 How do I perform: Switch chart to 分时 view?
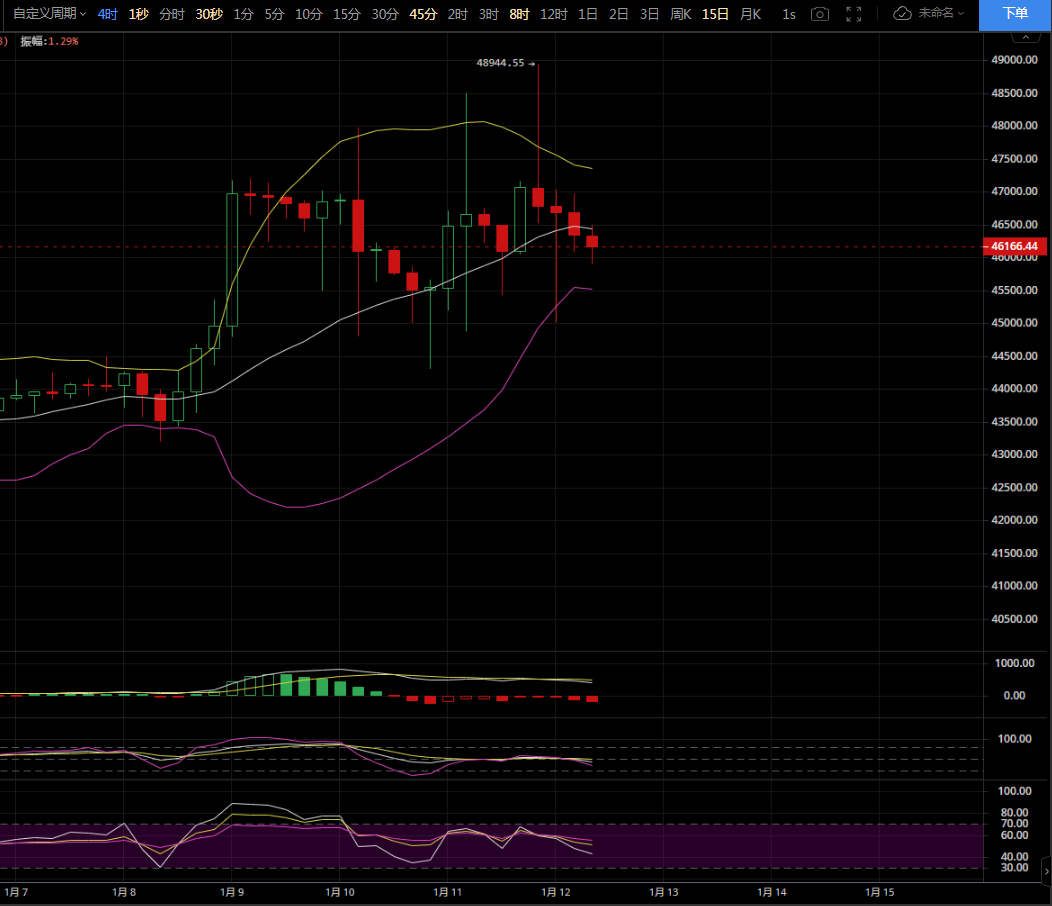click(x=172, y=14)
